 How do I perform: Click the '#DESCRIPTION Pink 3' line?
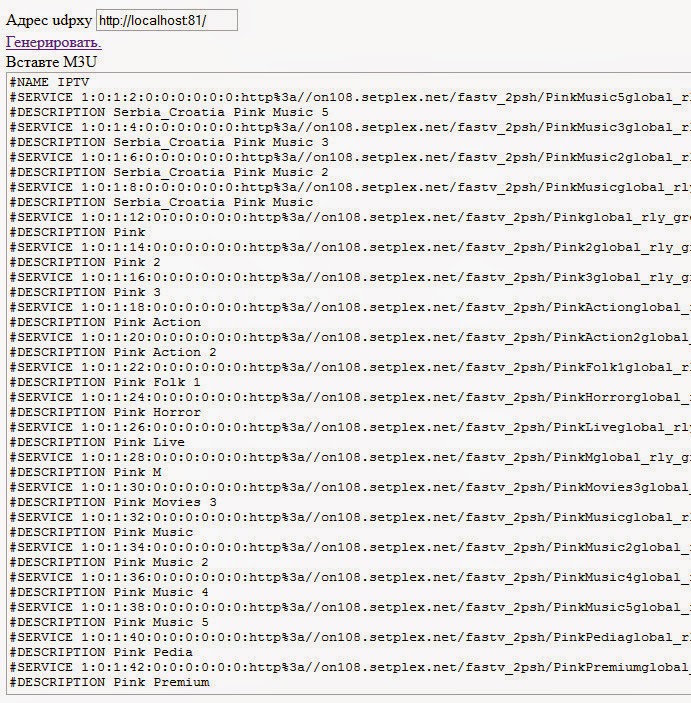(x=85, y=292)
